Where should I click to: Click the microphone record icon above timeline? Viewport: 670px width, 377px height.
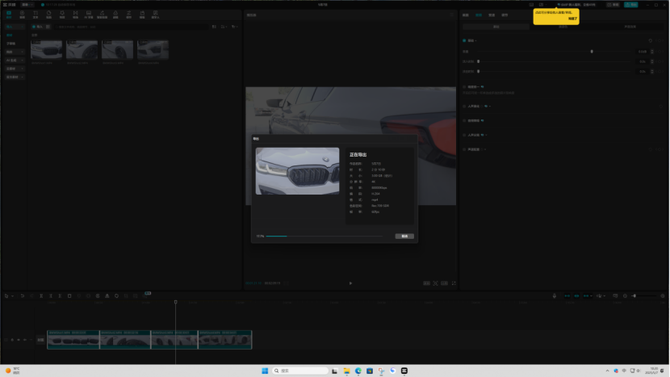[x=554, y=296]
